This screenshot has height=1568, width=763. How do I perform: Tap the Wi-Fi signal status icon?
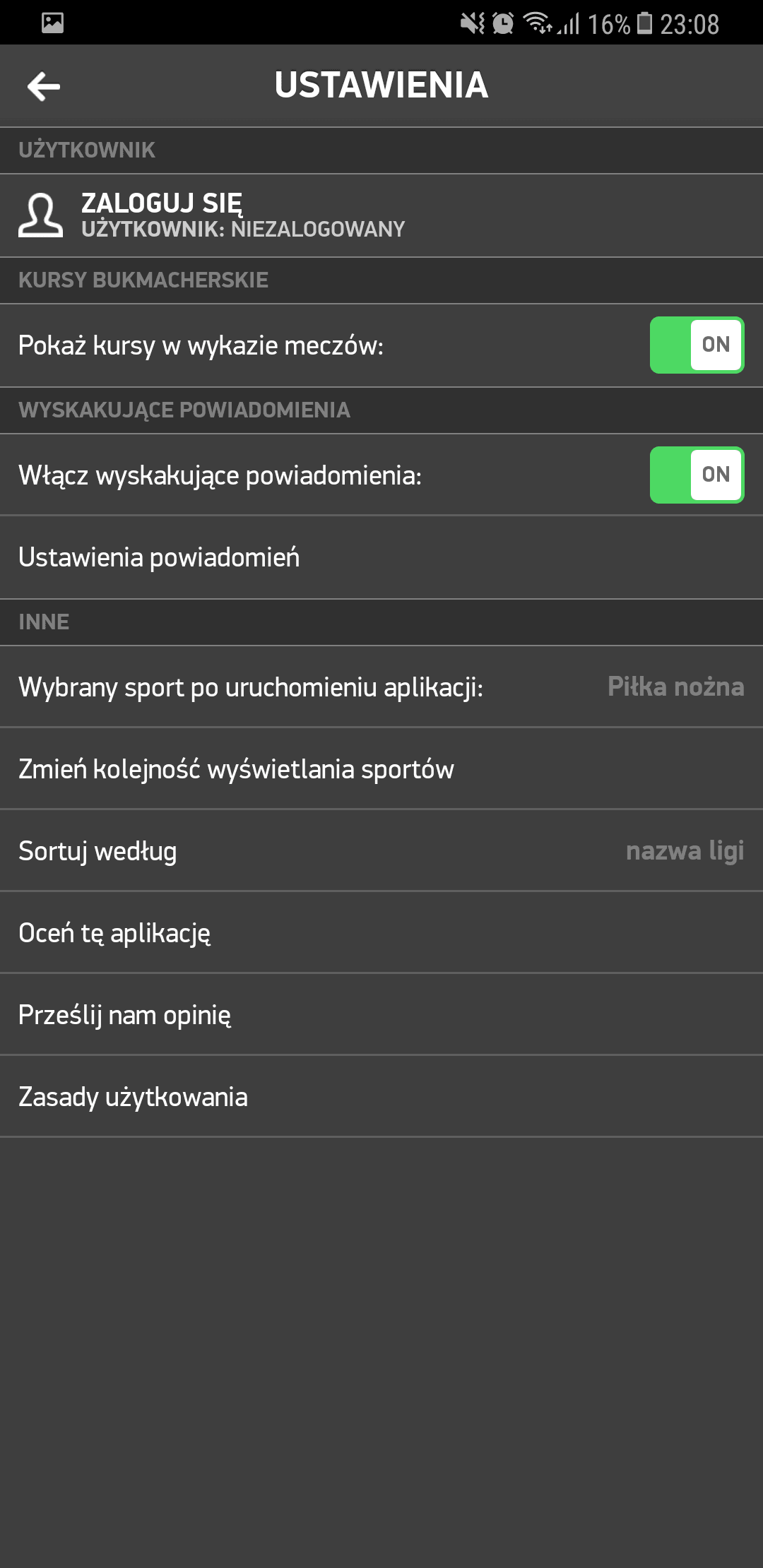538,23
